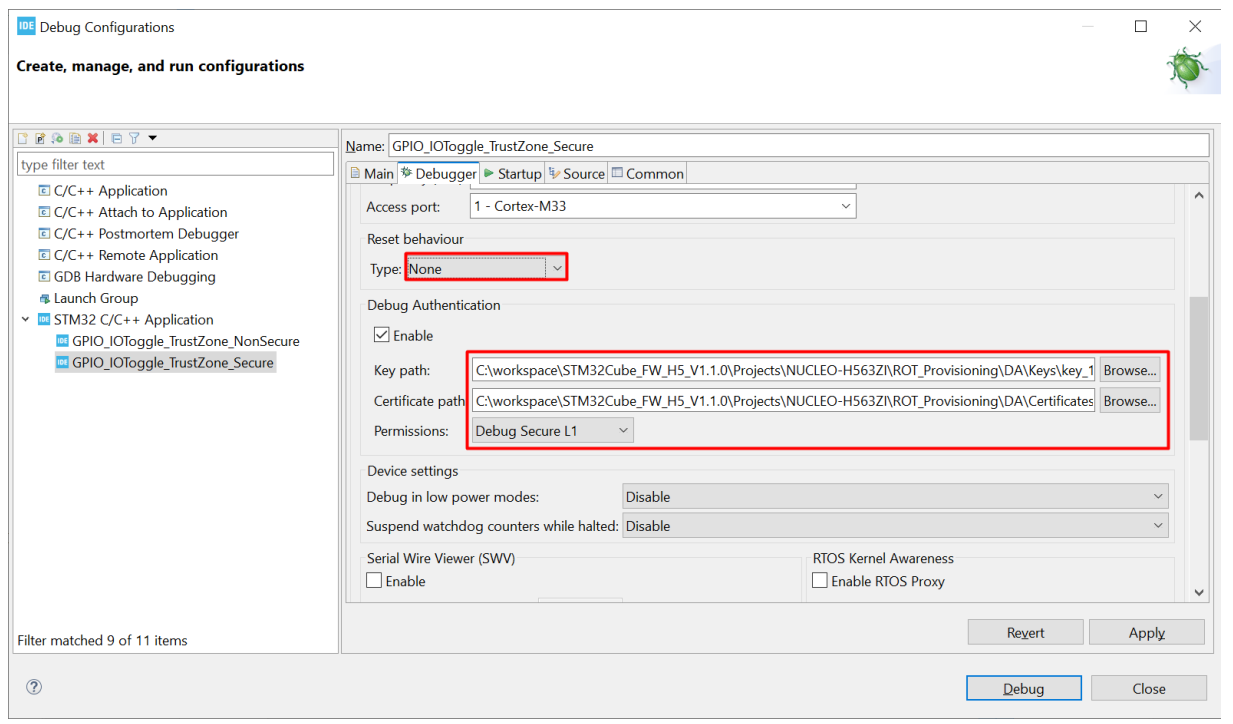Click the Revert button
This screenshot has height=724, width=1233.
pos(1025,632)
